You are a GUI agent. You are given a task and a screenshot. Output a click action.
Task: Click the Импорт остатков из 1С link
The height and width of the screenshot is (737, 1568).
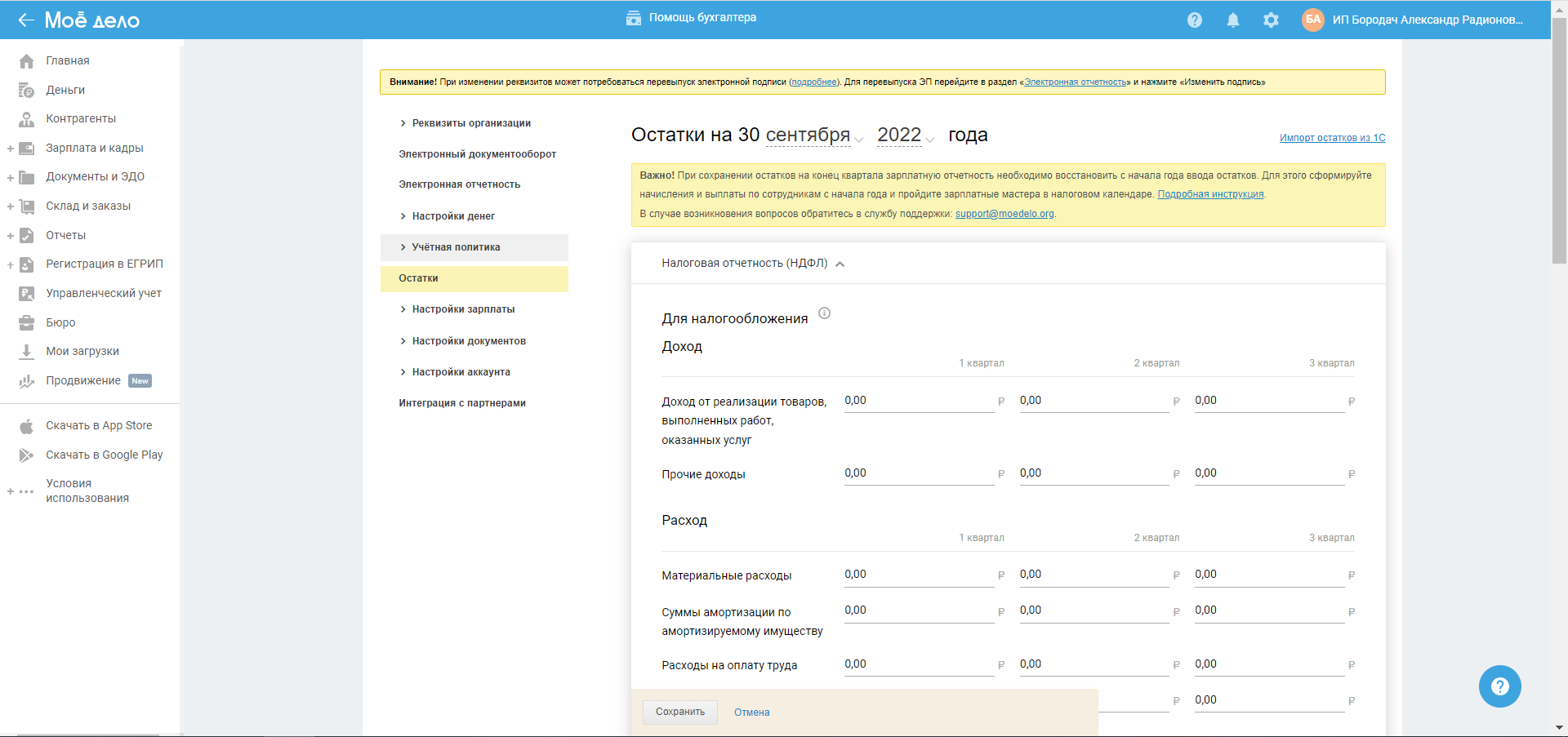[1332, 138]
